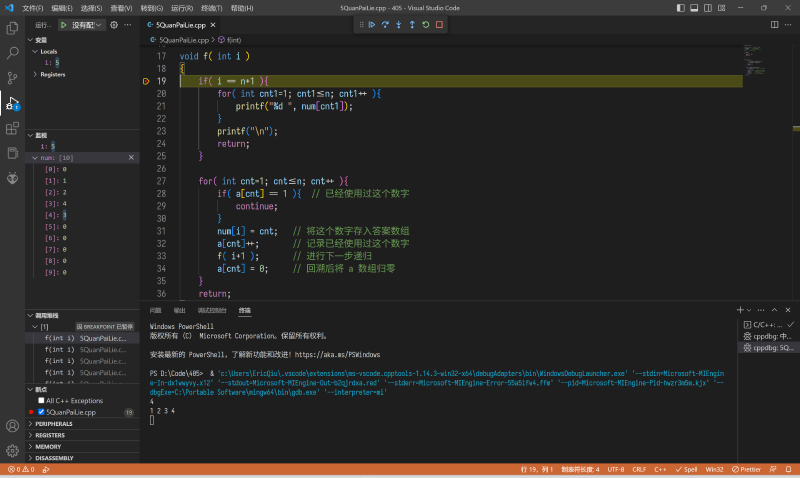Open the Extensions view
800x478 pixels.
[12, 128]
